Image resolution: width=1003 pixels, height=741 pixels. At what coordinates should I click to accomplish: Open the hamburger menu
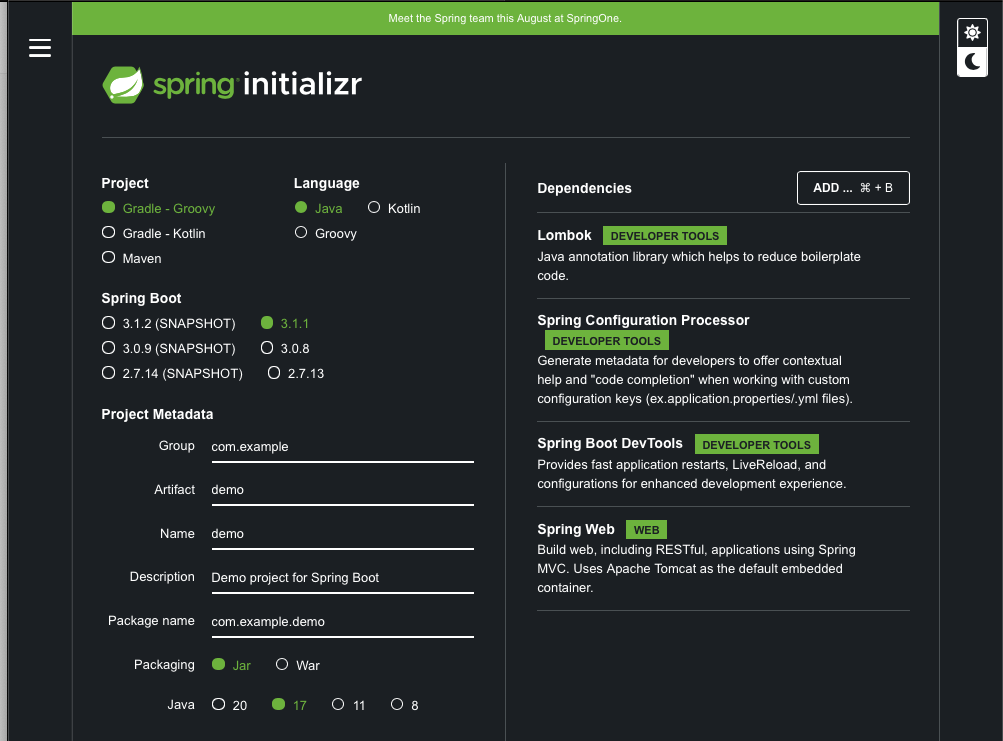pyautogui.click(x=40, y=48)
